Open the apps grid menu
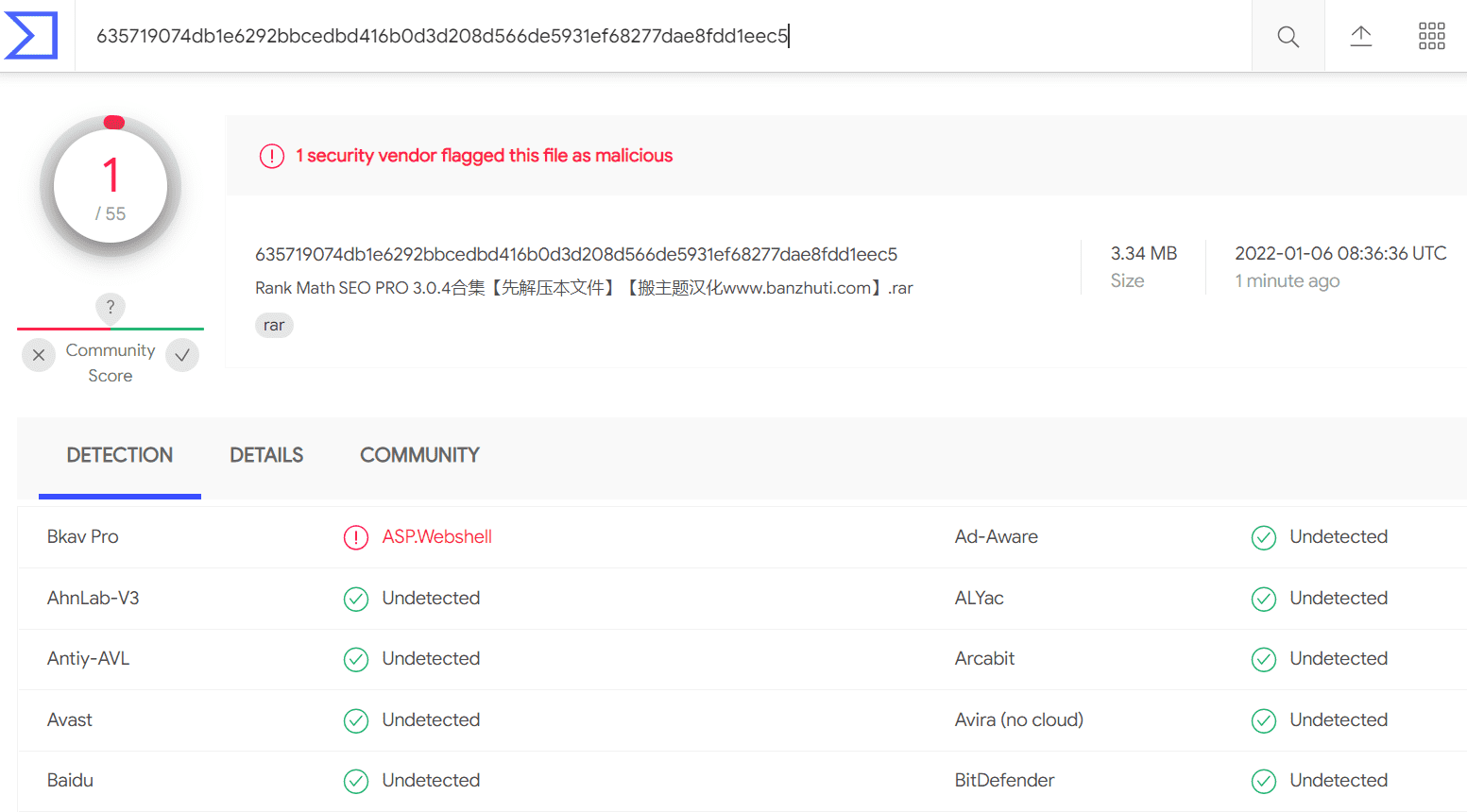 [x=1432, y=36]
